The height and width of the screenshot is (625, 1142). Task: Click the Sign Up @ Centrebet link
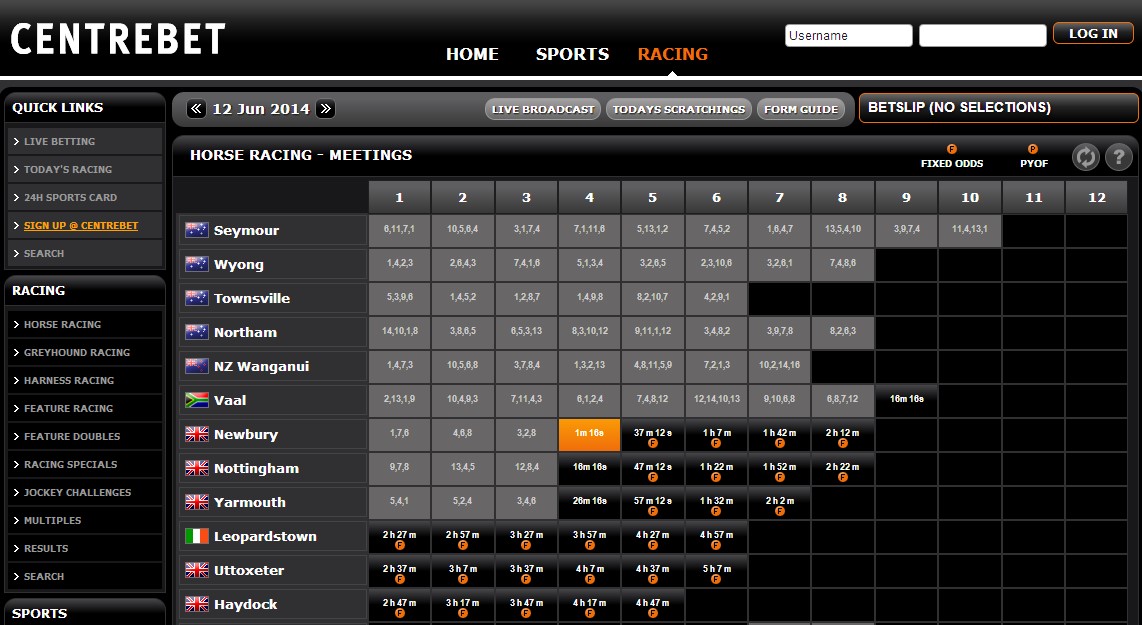(x=81, y=226)
